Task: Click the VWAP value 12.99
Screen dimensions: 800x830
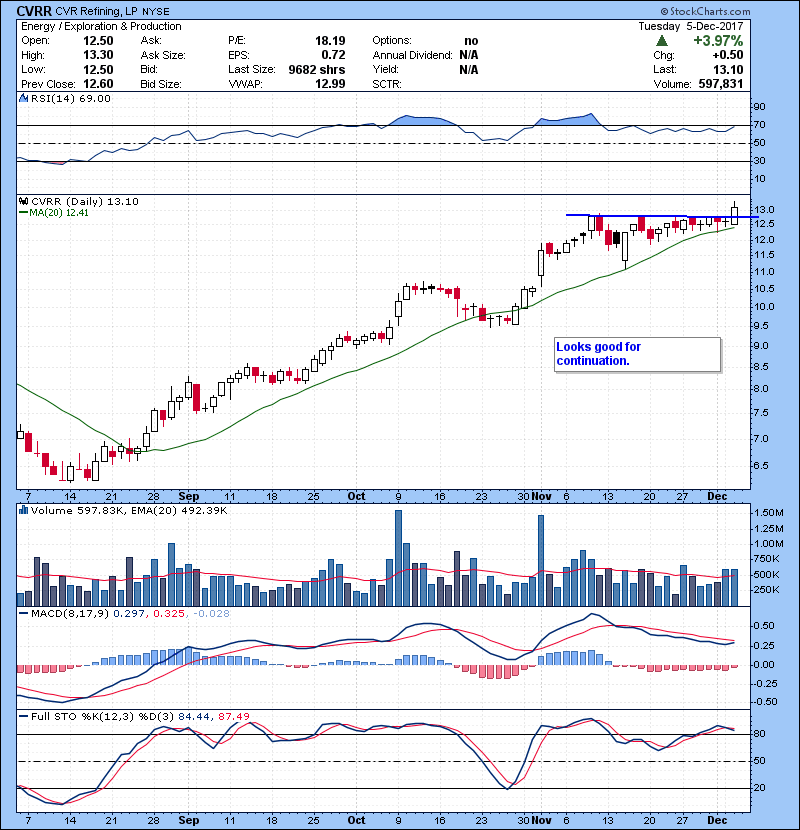Action: (330, 84)
